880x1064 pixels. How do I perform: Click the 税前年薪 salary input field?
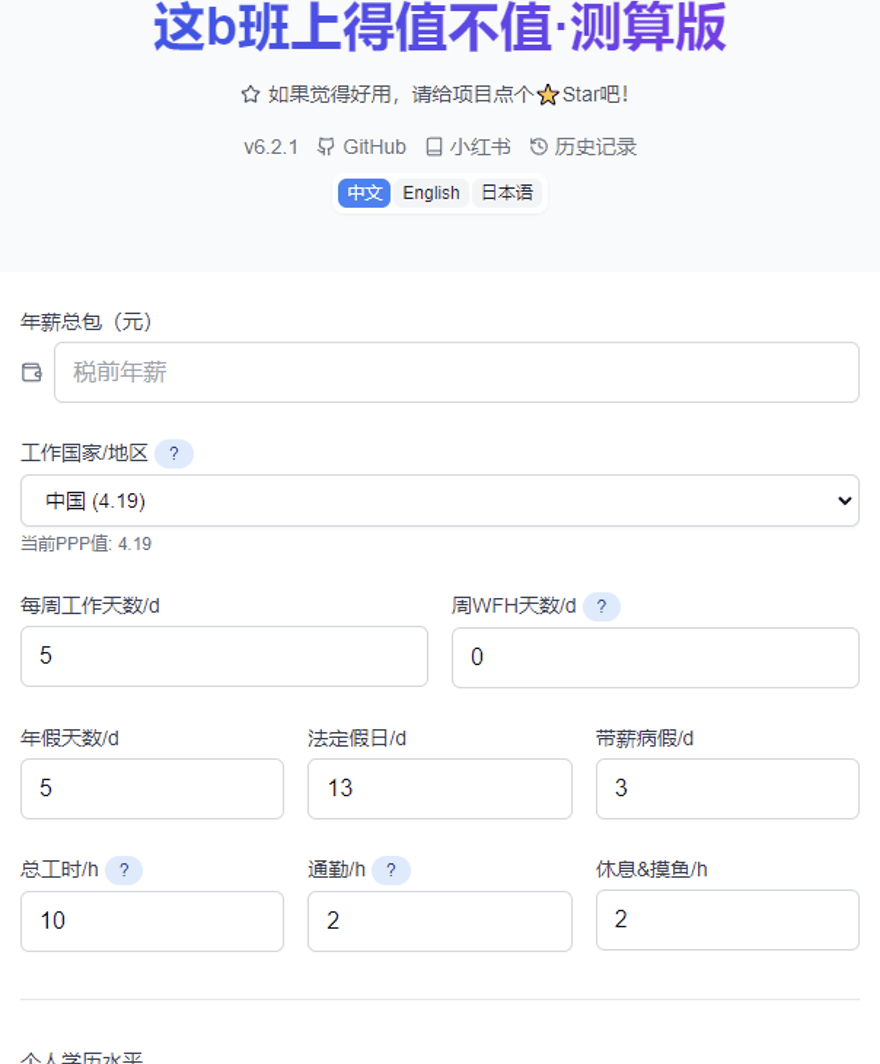point(457,372)
